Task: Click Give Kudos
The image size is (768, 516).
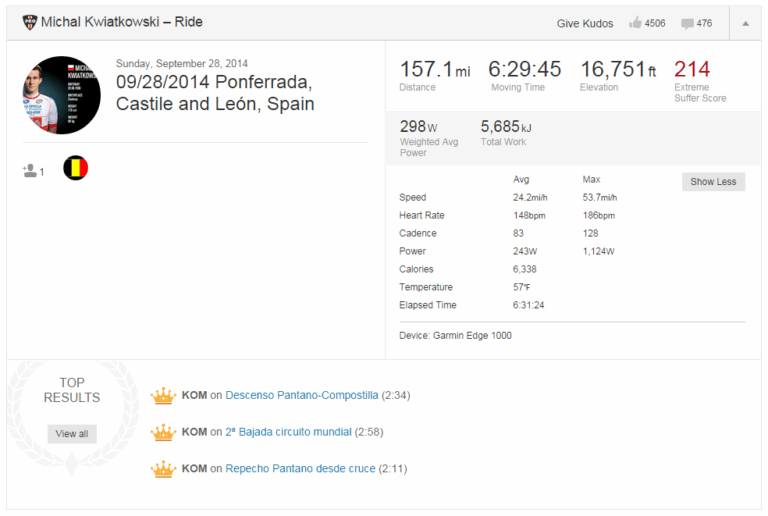Action: tap(586, 23)
